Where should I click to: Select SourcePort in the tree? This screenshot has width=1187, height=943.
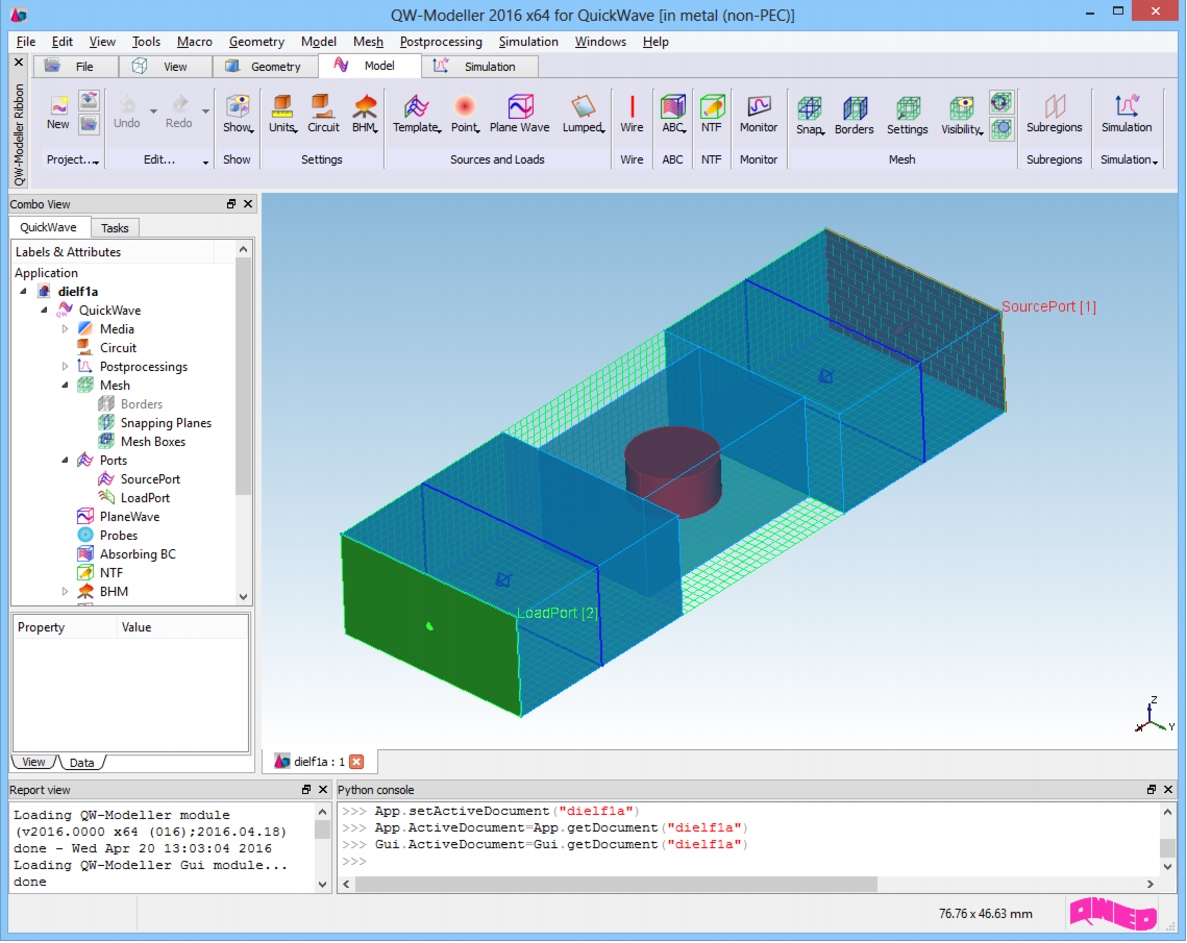[139, 479]
